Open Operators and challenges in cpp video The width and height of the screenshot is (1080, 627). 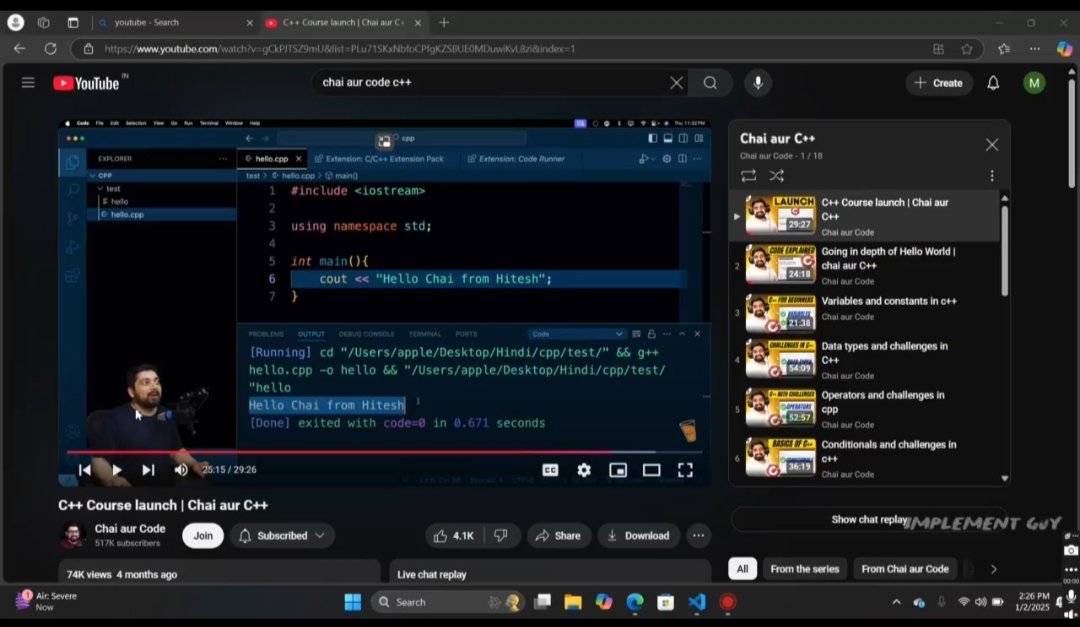(x=864, y=409)
